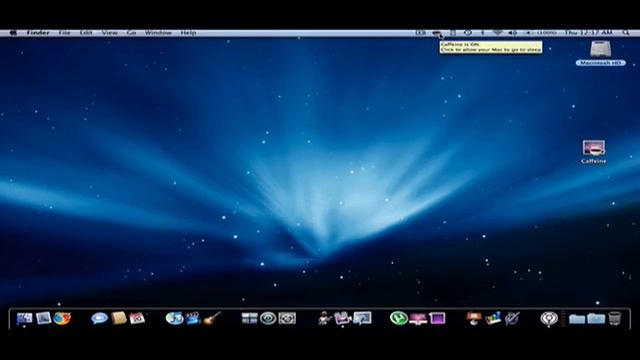Open the gray square icon after the eye icon
This screenshot has height=360, width=640.
[x=287, y=318]
